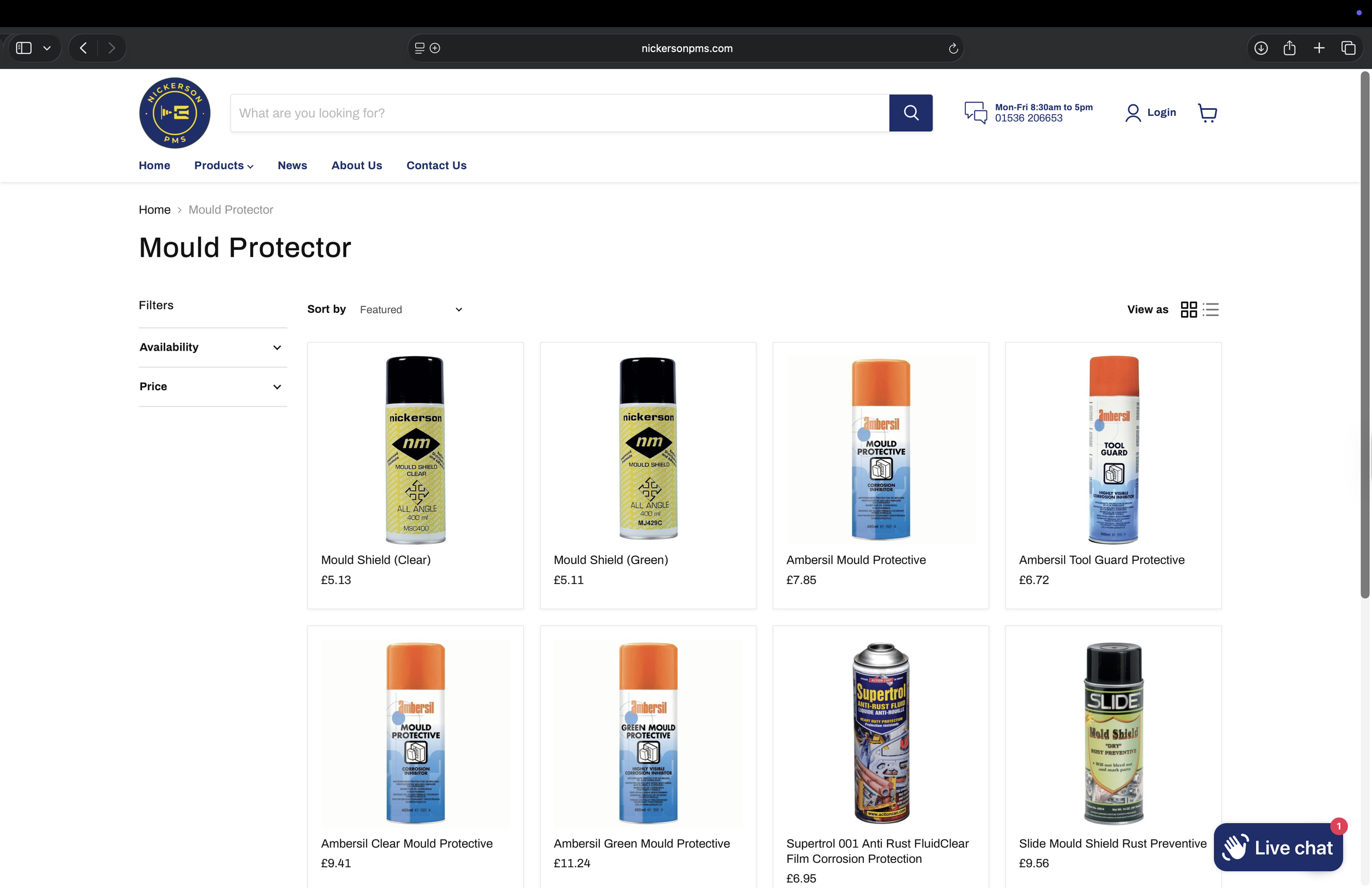Open Ambersil Clear Mould Protective title
Screen dimensions: 1372x888
(407, 844)
